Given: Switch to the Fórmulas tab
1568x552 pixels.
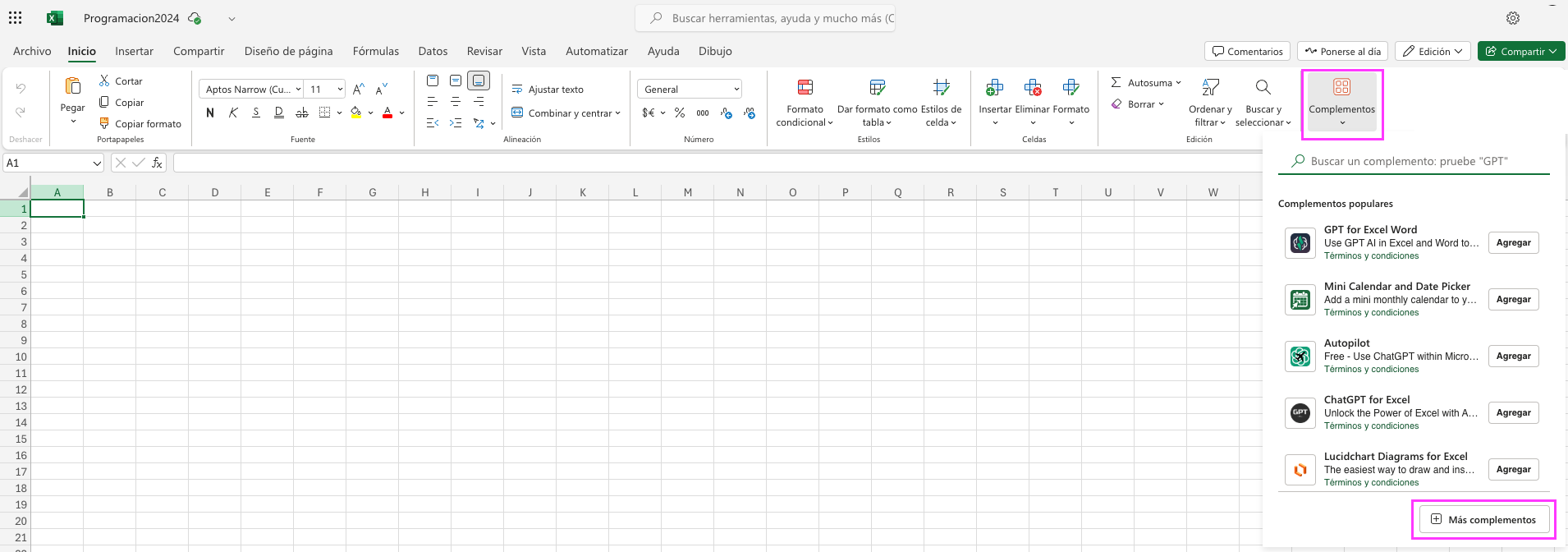Looking at the screenshot, I should (376, 51).
